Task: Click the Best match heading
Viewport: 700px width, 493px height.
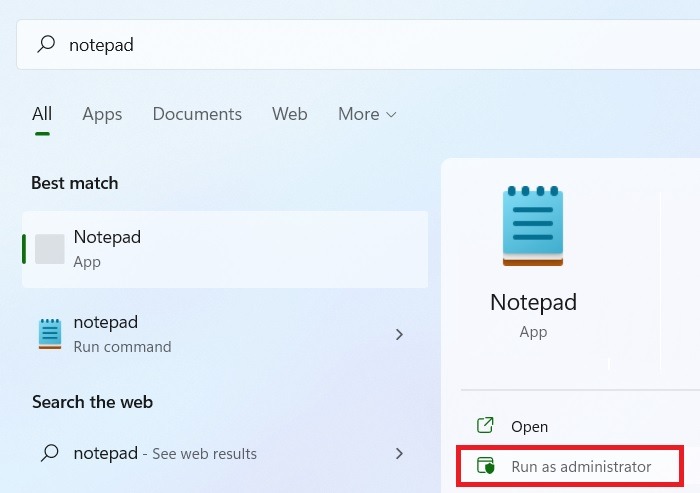Action: [x=75, y=183]
